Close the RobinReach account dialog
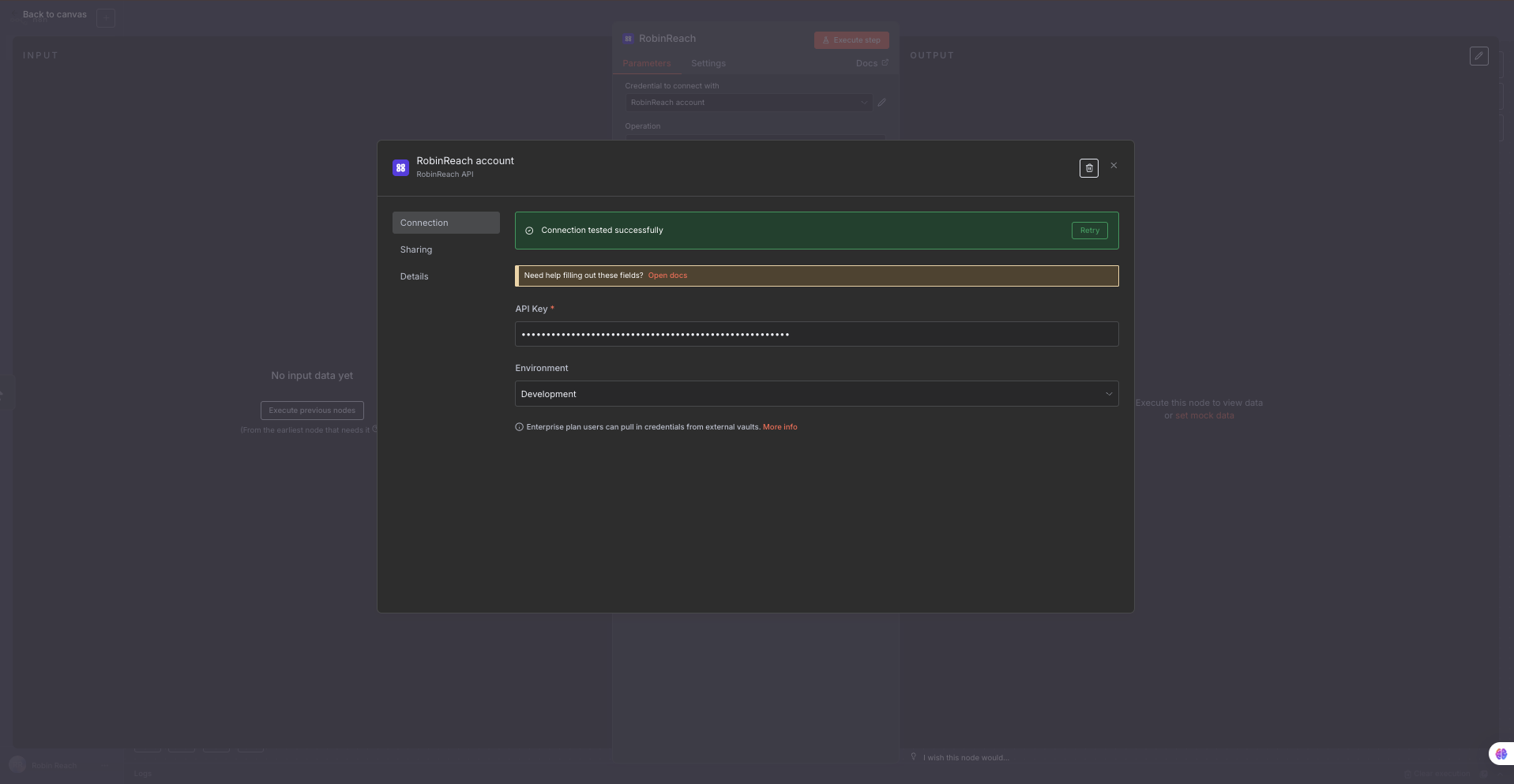1514x784 pixels. (1114, 166)
